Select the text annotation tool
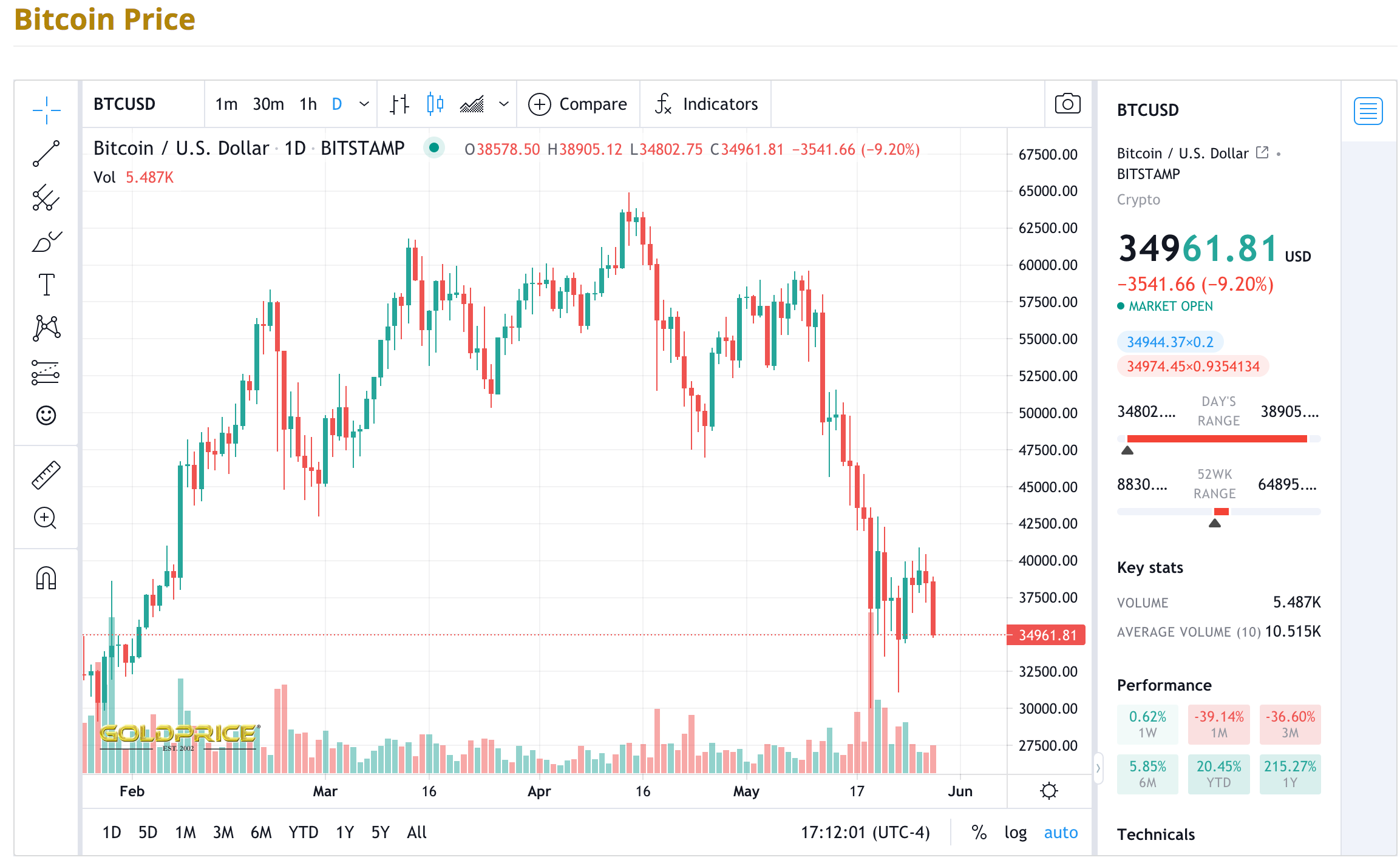Viewport: 1400px width, 863px height. pos(46,284)
